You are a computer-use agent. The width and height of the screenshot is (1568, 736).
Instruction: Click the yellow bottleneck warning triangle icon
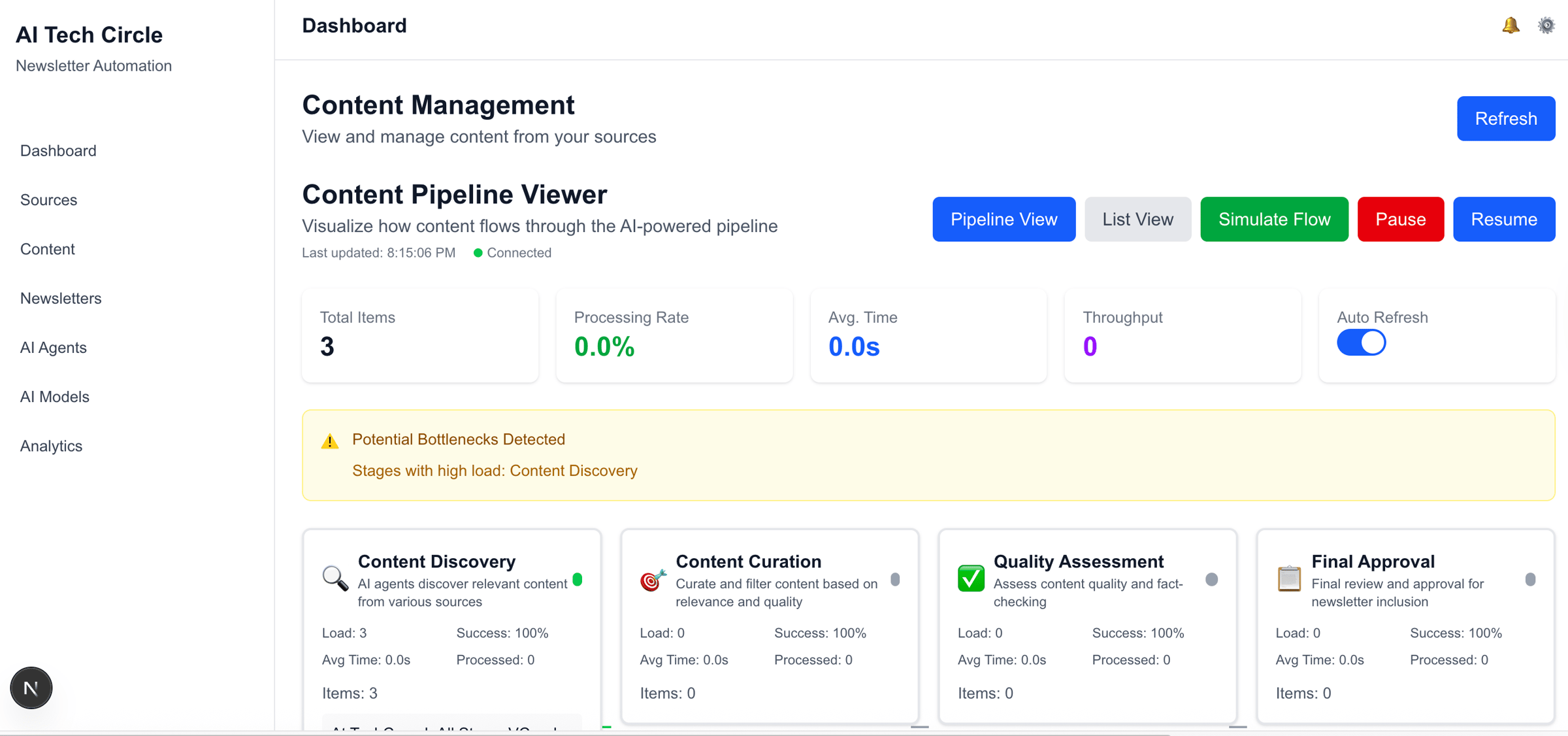330,441
